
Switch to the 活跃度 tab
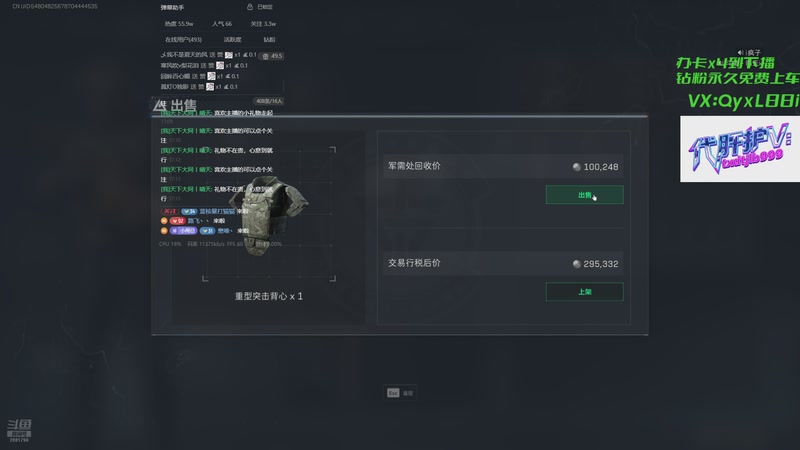(232, 39)
